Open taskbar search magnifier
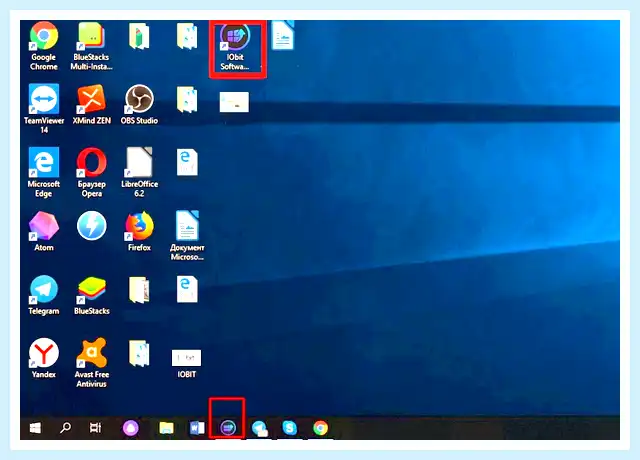The height and width of the screenshot is (460, 640). pos(65,428)
